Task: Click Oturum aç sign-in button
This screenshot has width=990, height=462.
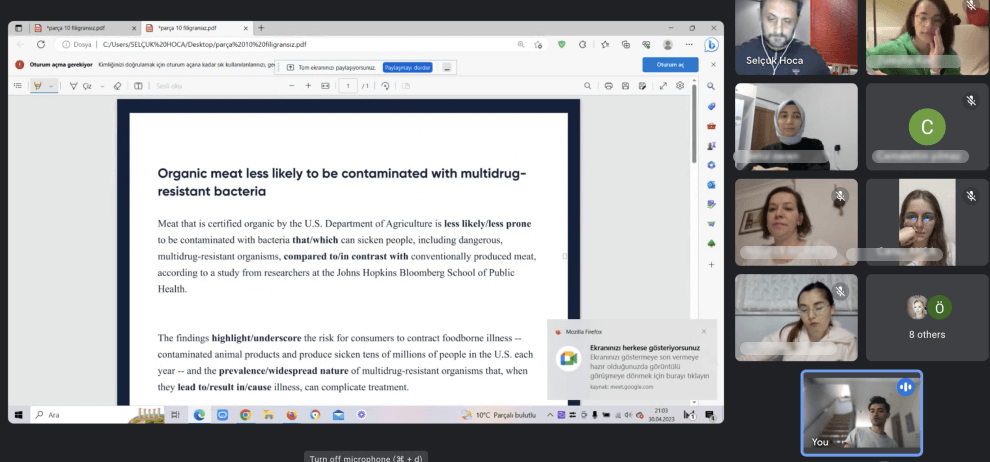Action: pyautogui.click(x=671, y=65)
